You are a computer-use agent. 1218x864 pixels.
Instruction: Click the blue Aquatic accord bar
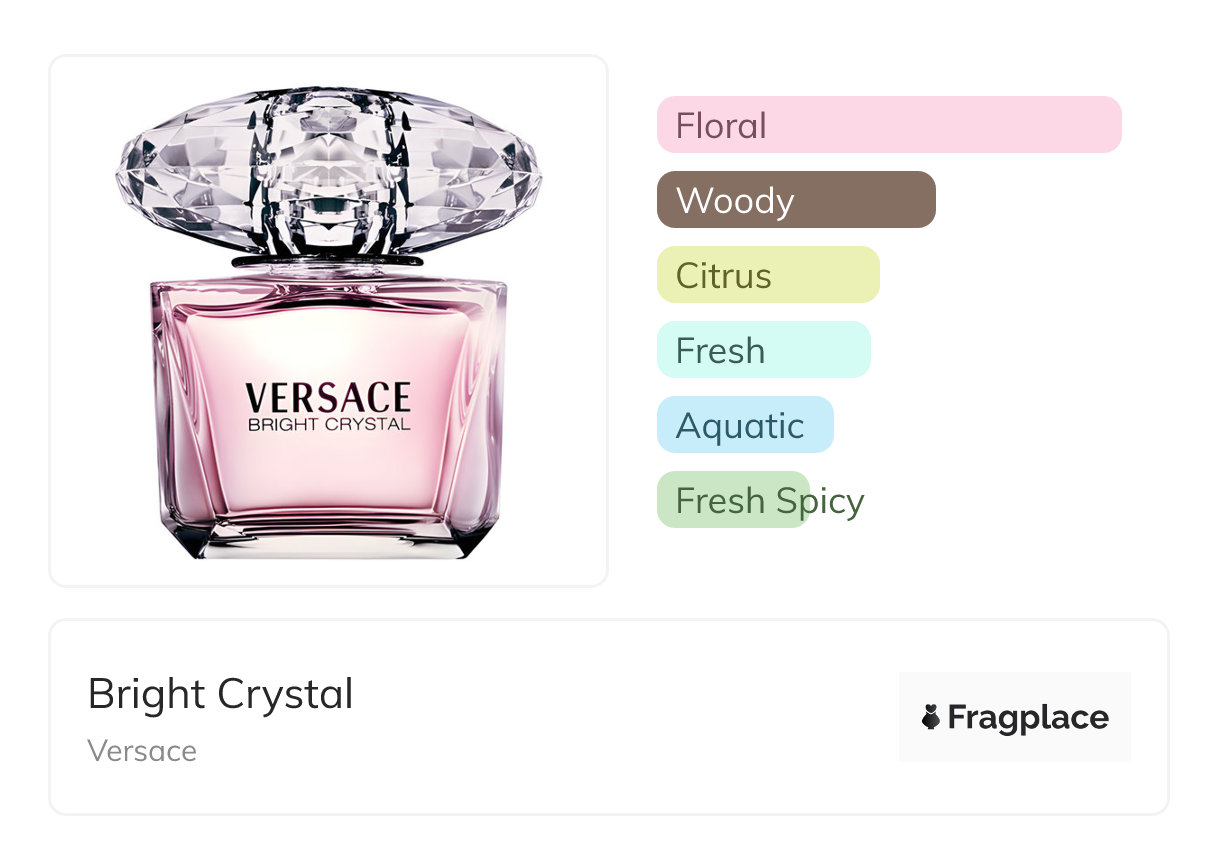click(x=744, y=425)
